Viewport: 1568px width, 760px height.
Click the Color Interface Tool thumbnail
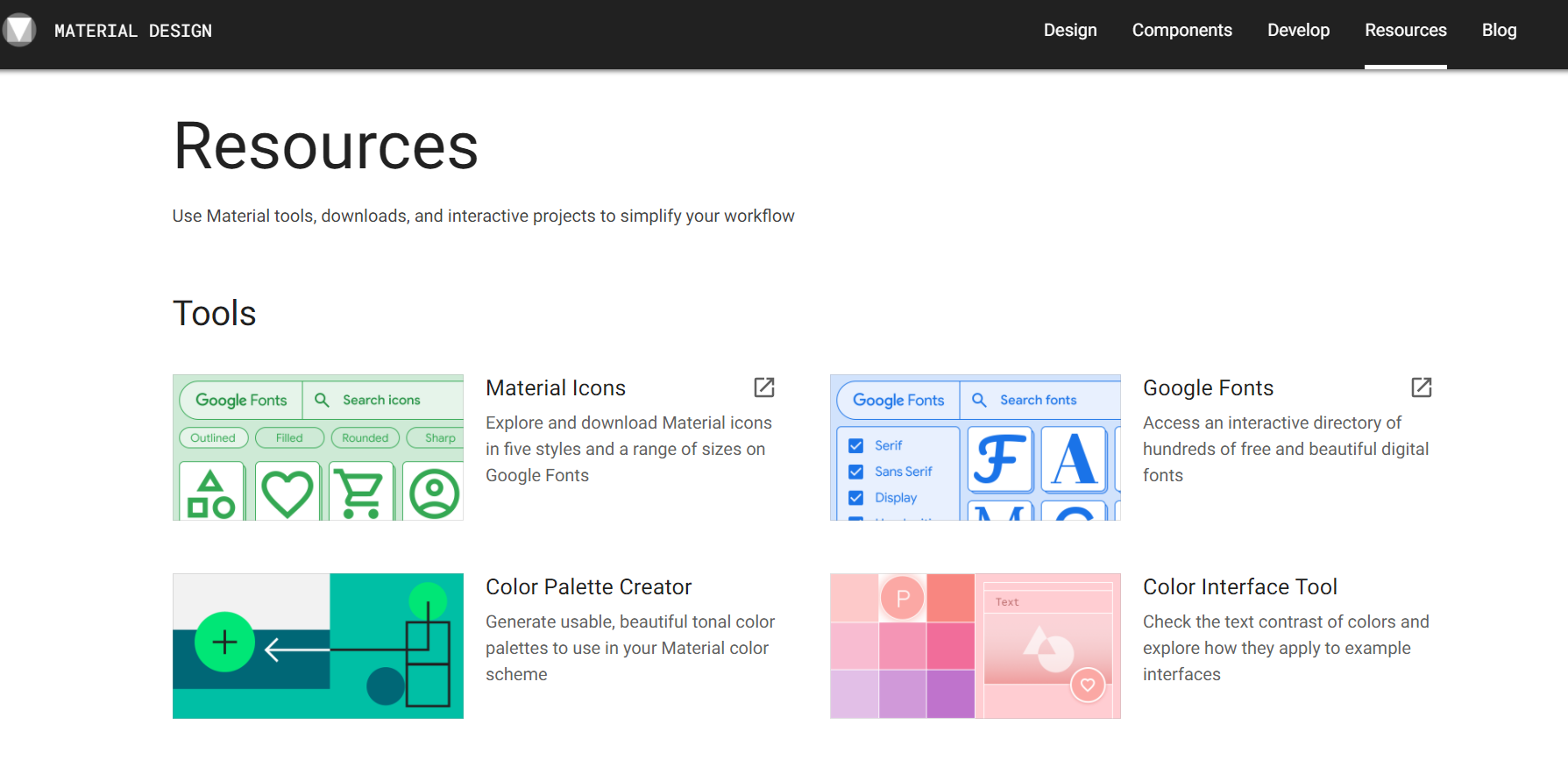click(x=976, y=646)
